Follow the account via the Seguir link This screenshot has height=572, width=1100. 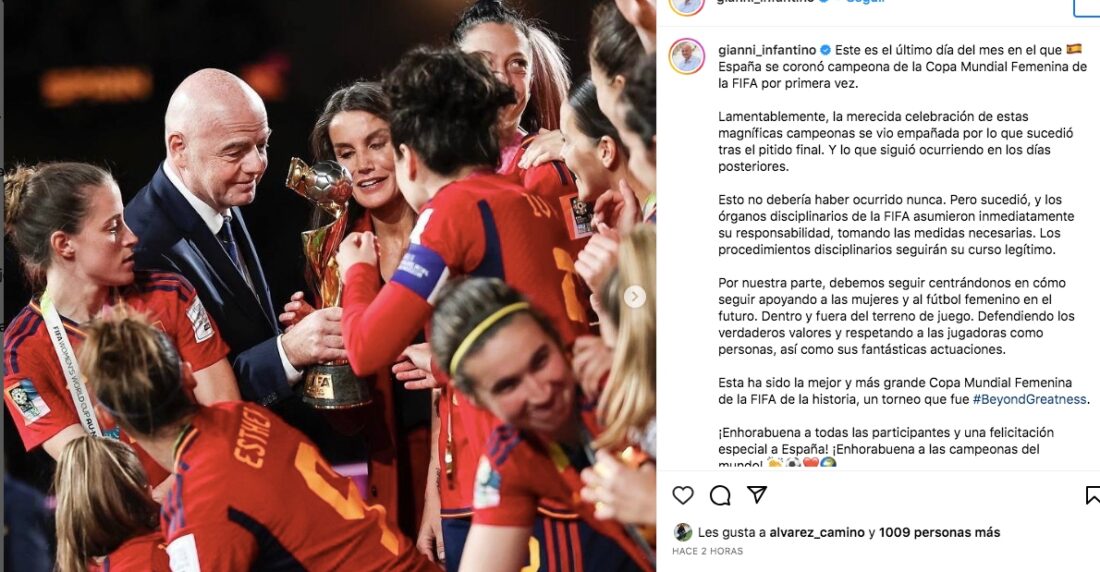click(x=864, y=1)
